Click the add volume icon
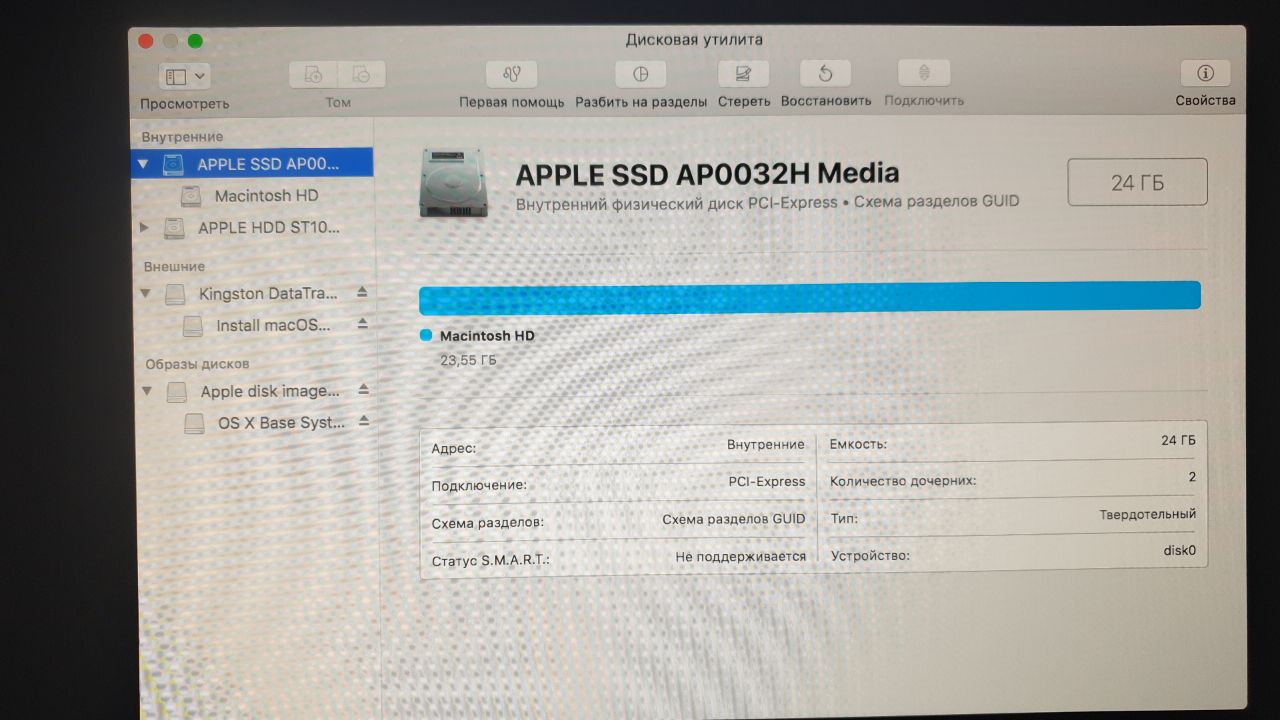This screenshot has height=720, width=1280. pyautogui.click(x=313, y=75)
